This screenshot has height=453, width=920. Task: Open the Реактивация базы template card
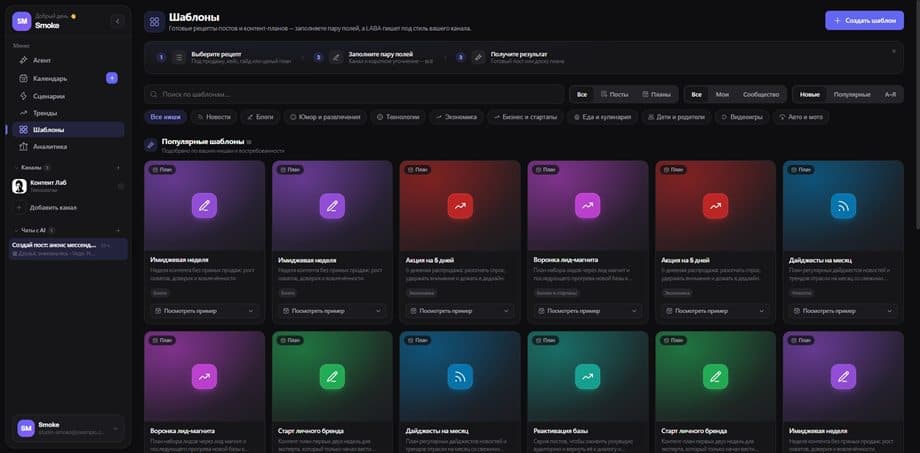tap(587, 392)
